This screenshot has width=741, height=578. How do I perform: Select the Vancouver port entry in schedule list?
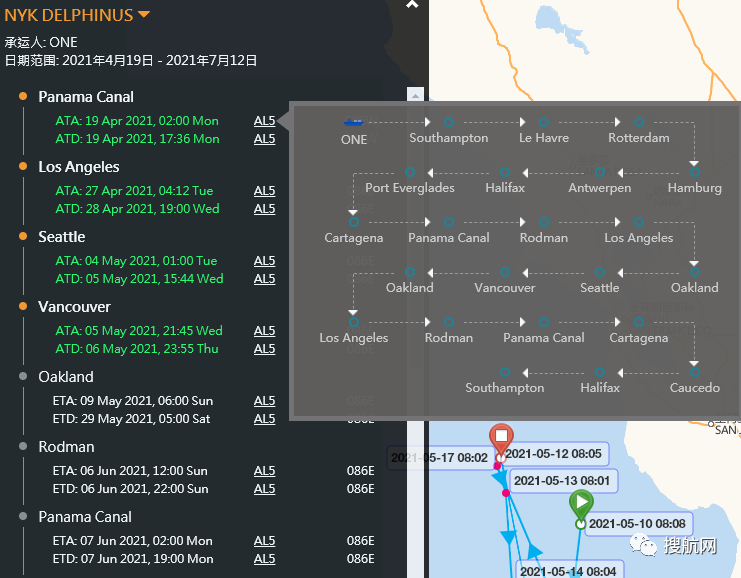click(75, 307)
